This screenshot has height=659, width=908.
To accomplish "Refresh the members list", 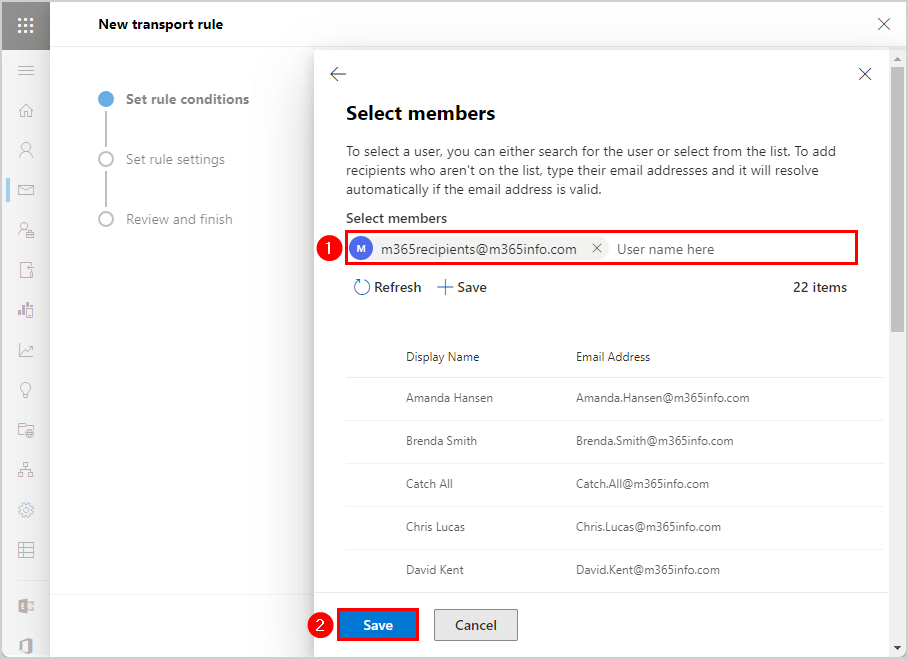I will click(387, 287).
